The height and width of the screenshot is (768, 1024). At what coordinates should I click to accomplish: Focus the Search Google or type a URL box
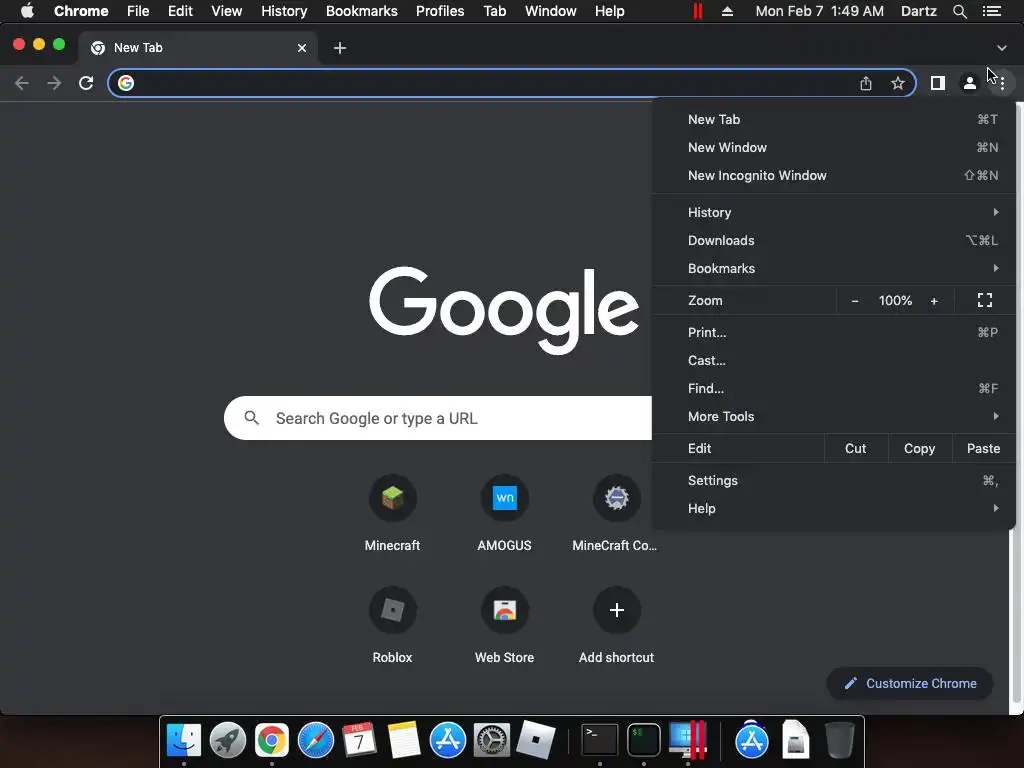438,418
